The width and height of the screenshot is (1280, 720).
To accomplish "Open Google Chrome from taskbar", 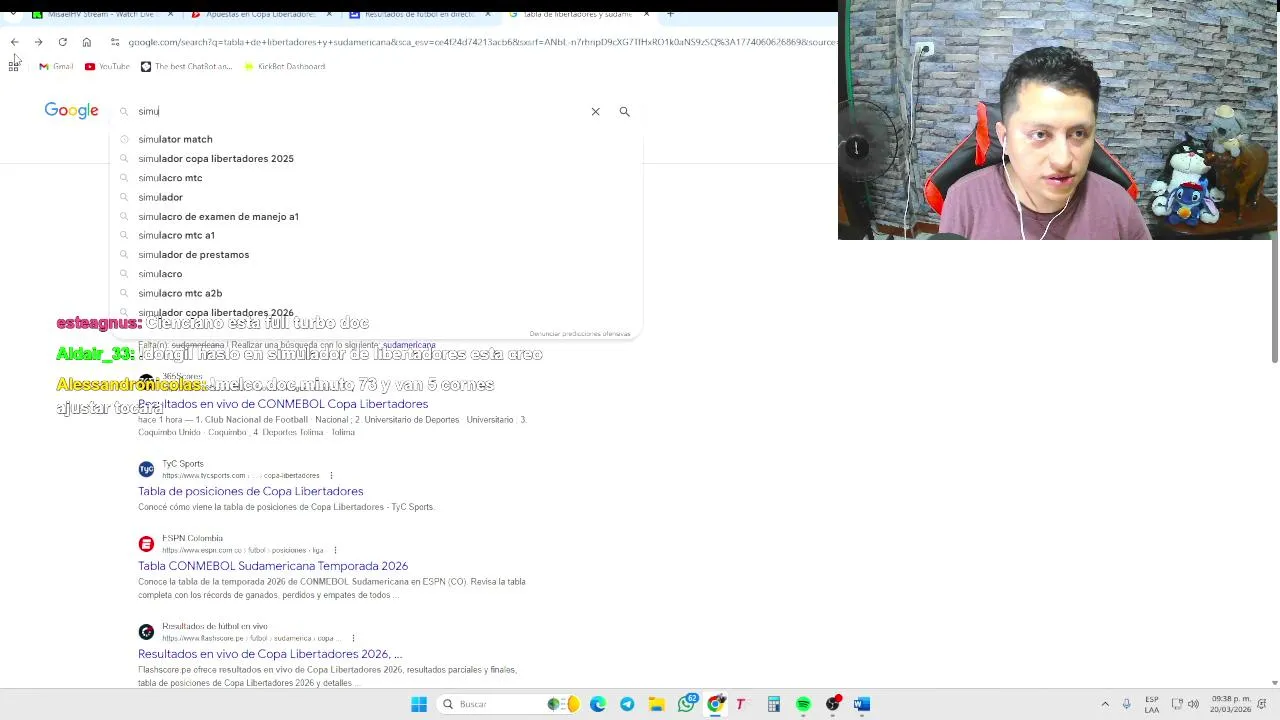I will pyautogui.click(x=715, y=704).
